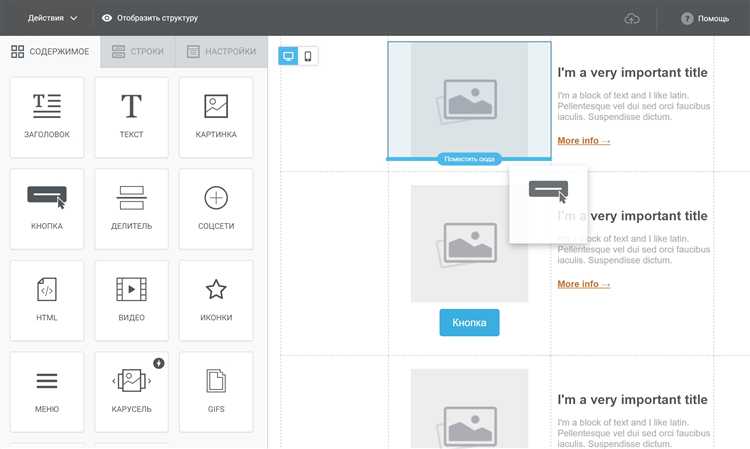Select the Текст content block
Image resolution: width=750 pixels, height=449 pixels.
tap(132, 118)
